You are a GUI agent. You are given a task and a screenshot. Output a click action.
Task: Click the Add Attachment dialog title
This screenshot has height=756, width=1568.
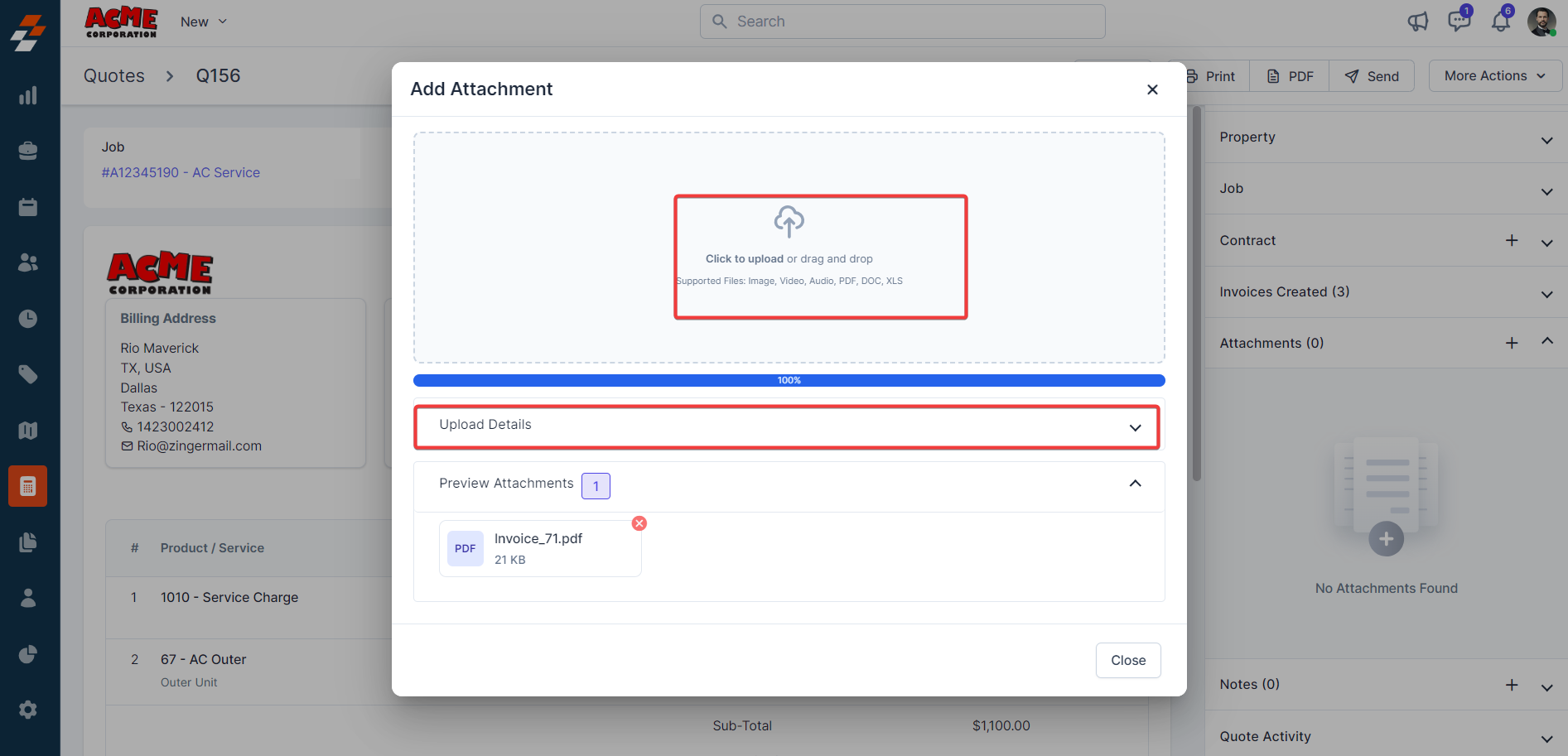(481, 89)
